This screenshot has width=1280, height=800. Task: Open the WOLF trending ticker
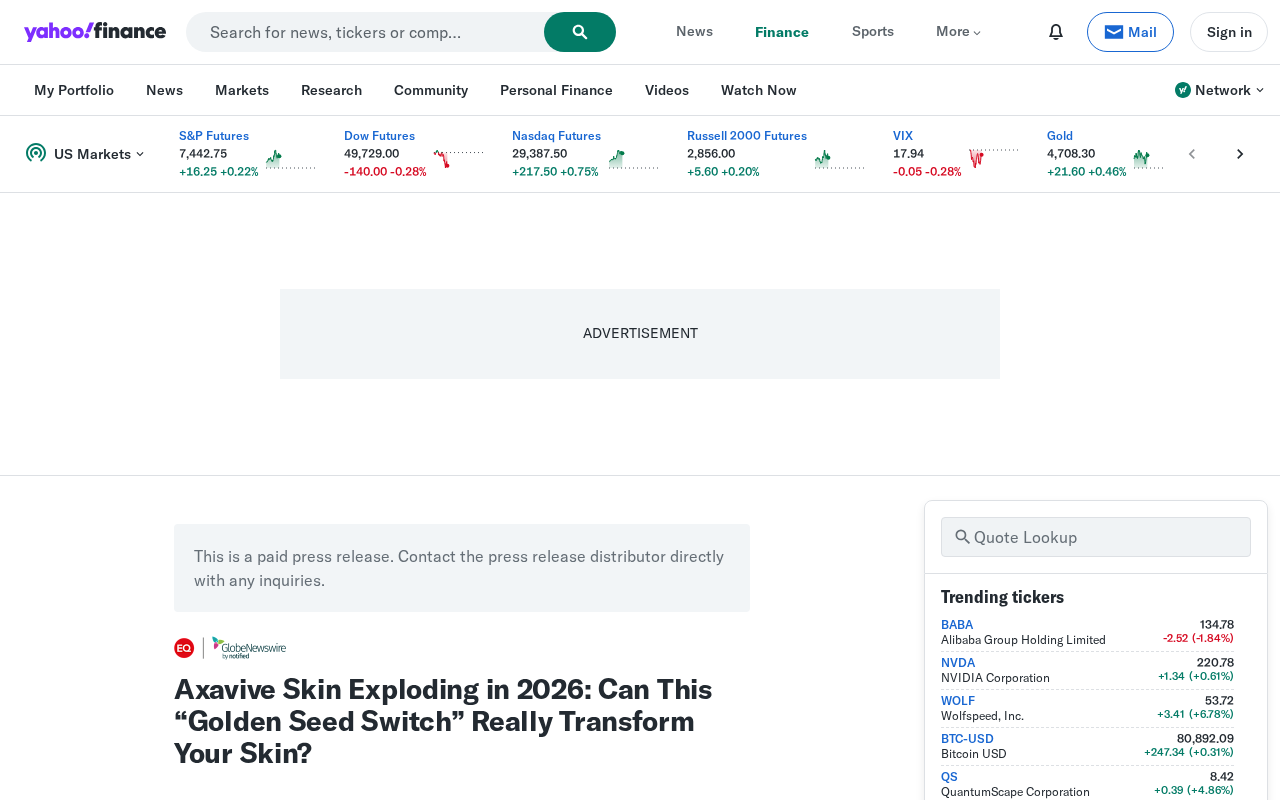(x=958, y=701)
